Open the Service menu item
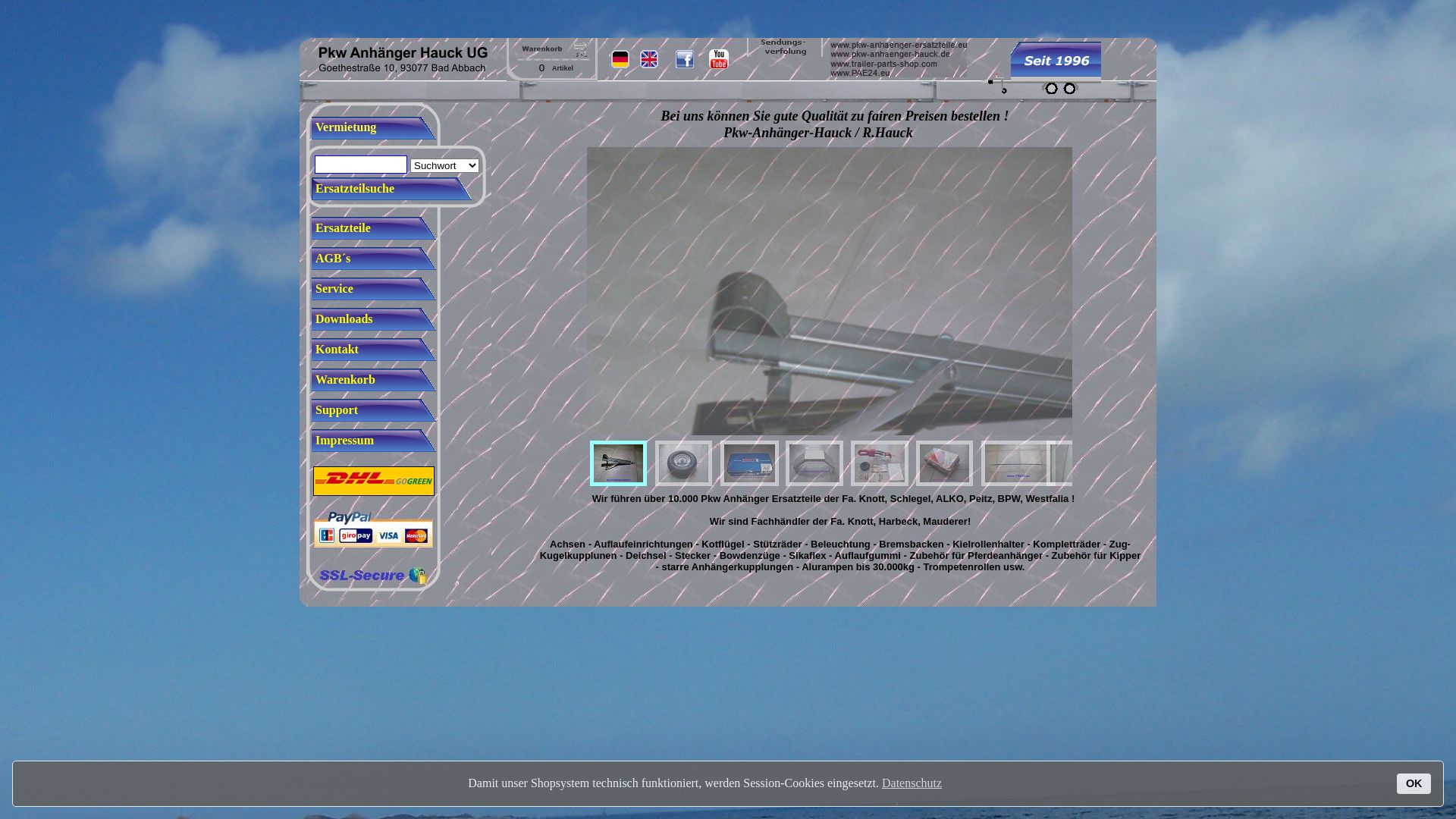This screenshot has height=819, width=1456. coord(373,289)
